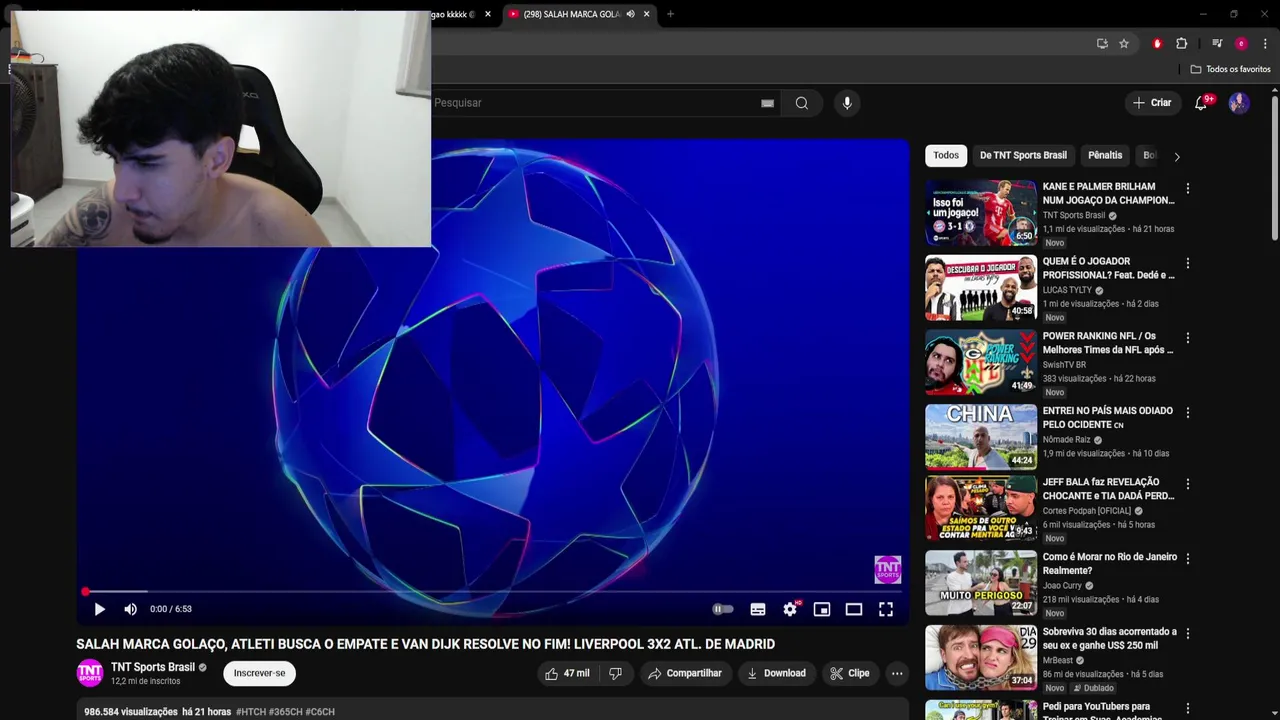The width and height of the screenshot is (1280, 720).
Task: Show more filter chips arrow
Action: point(1177,156)
